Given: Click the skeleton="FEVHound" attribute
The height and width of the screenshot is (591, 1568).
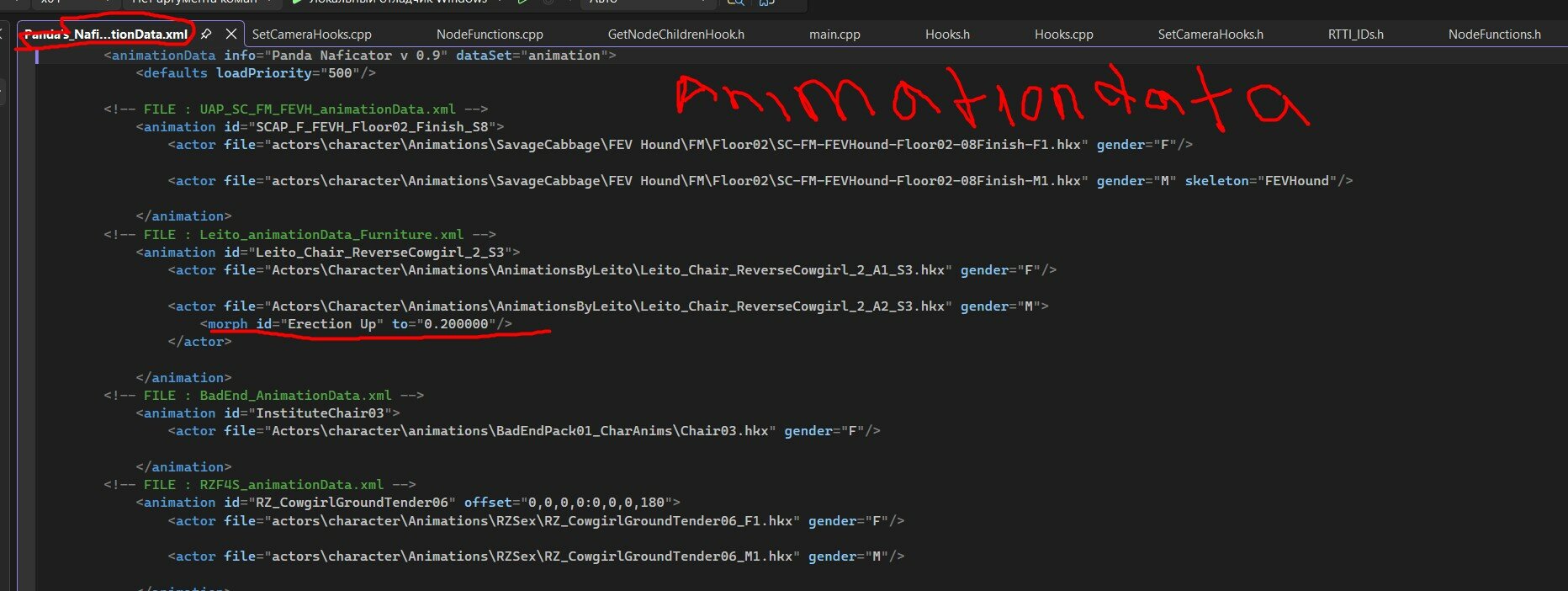Looking at the screenshot, I should click(1261, 181).
